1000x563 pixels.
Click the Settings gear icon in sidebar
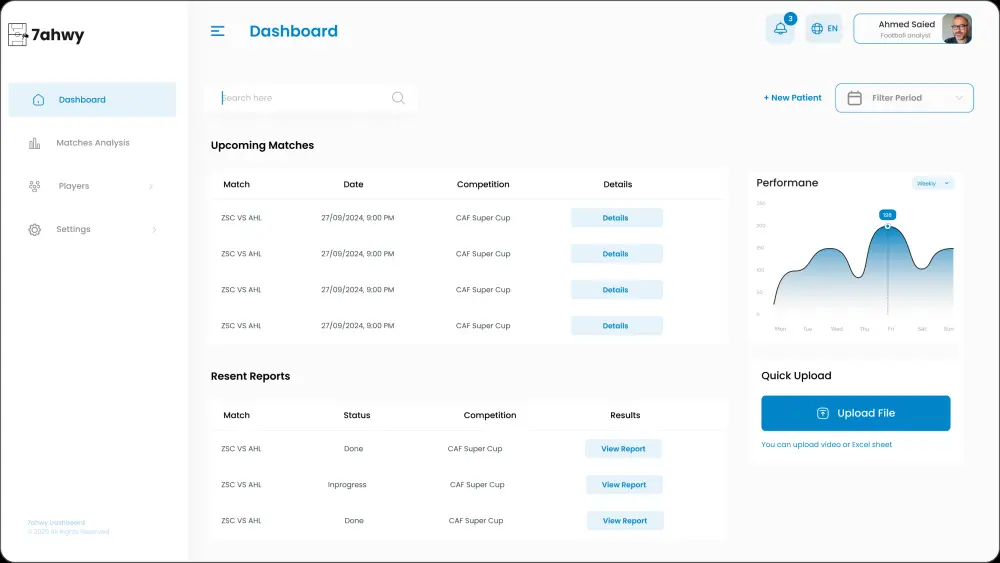pyautogui.click(x=34, y=230)
